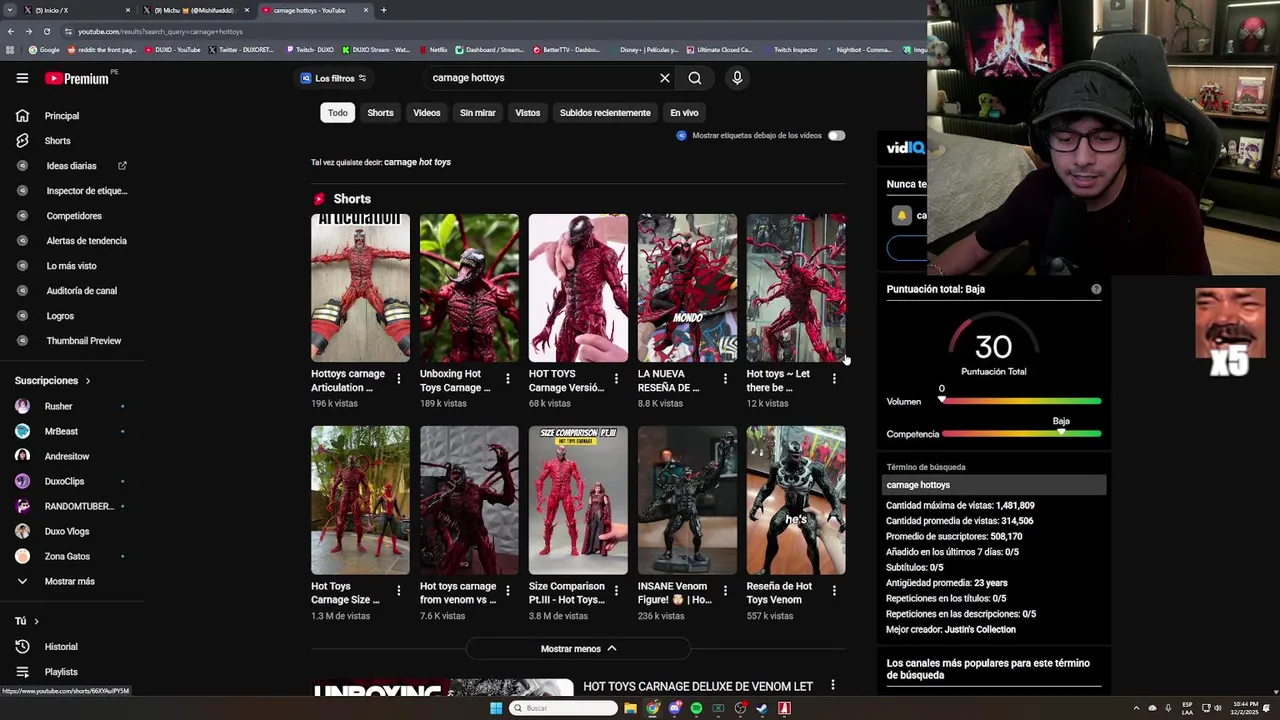Viewport: 1280px width, 720px height.
Task: Open DuxoClips channel subscription
Action: pyautogui.click(x=64, y=482)
